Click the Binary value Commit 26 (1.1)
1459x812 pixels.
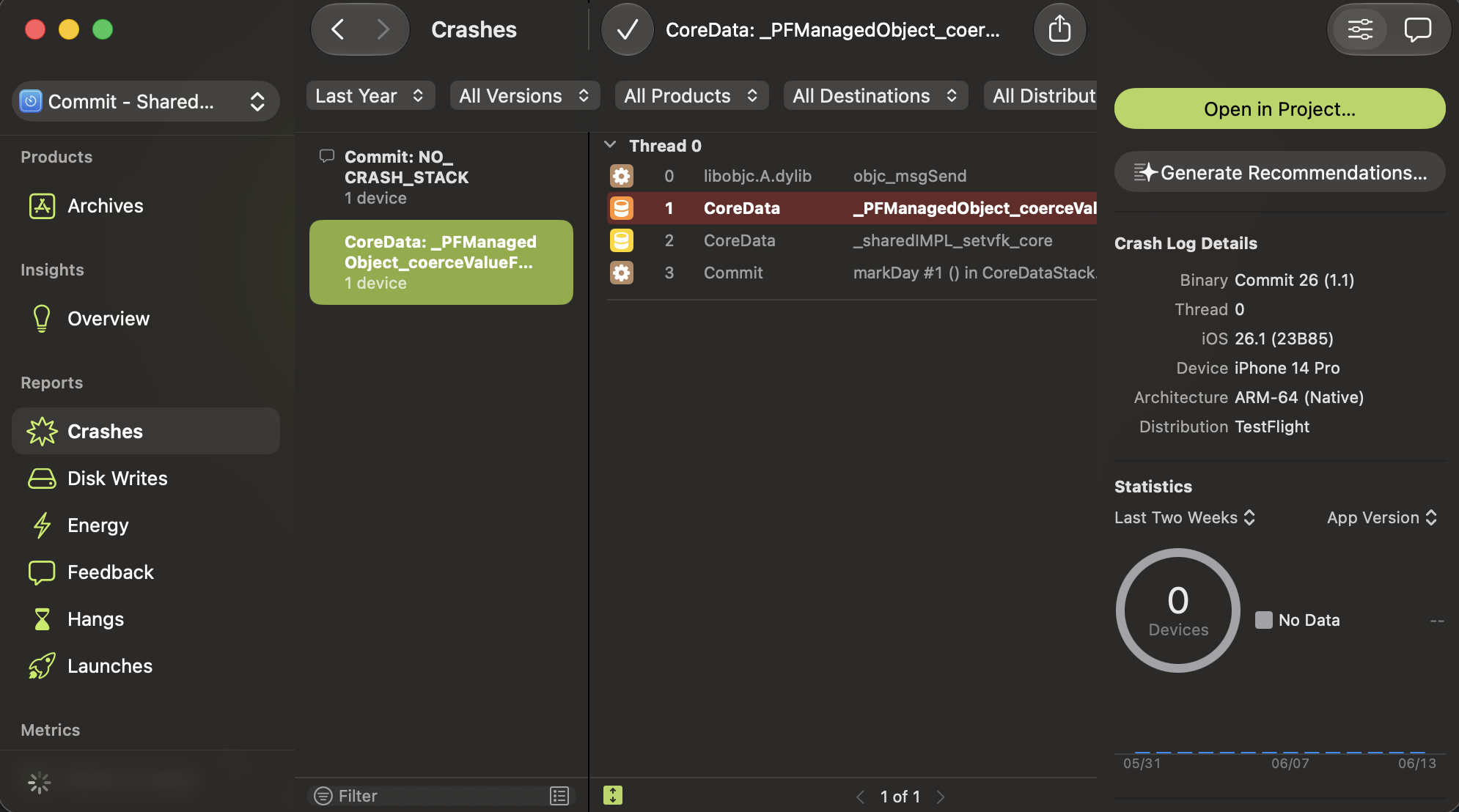(1295, 280)
